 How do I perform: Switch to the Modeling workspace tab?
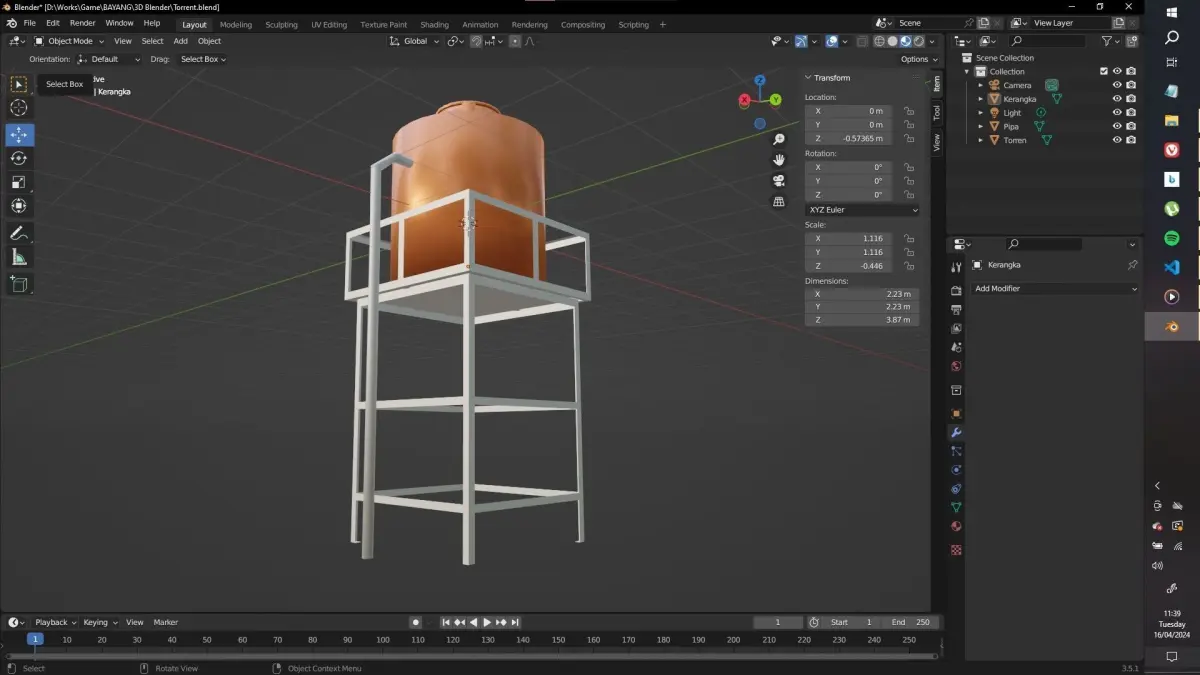tap(236, 24)
